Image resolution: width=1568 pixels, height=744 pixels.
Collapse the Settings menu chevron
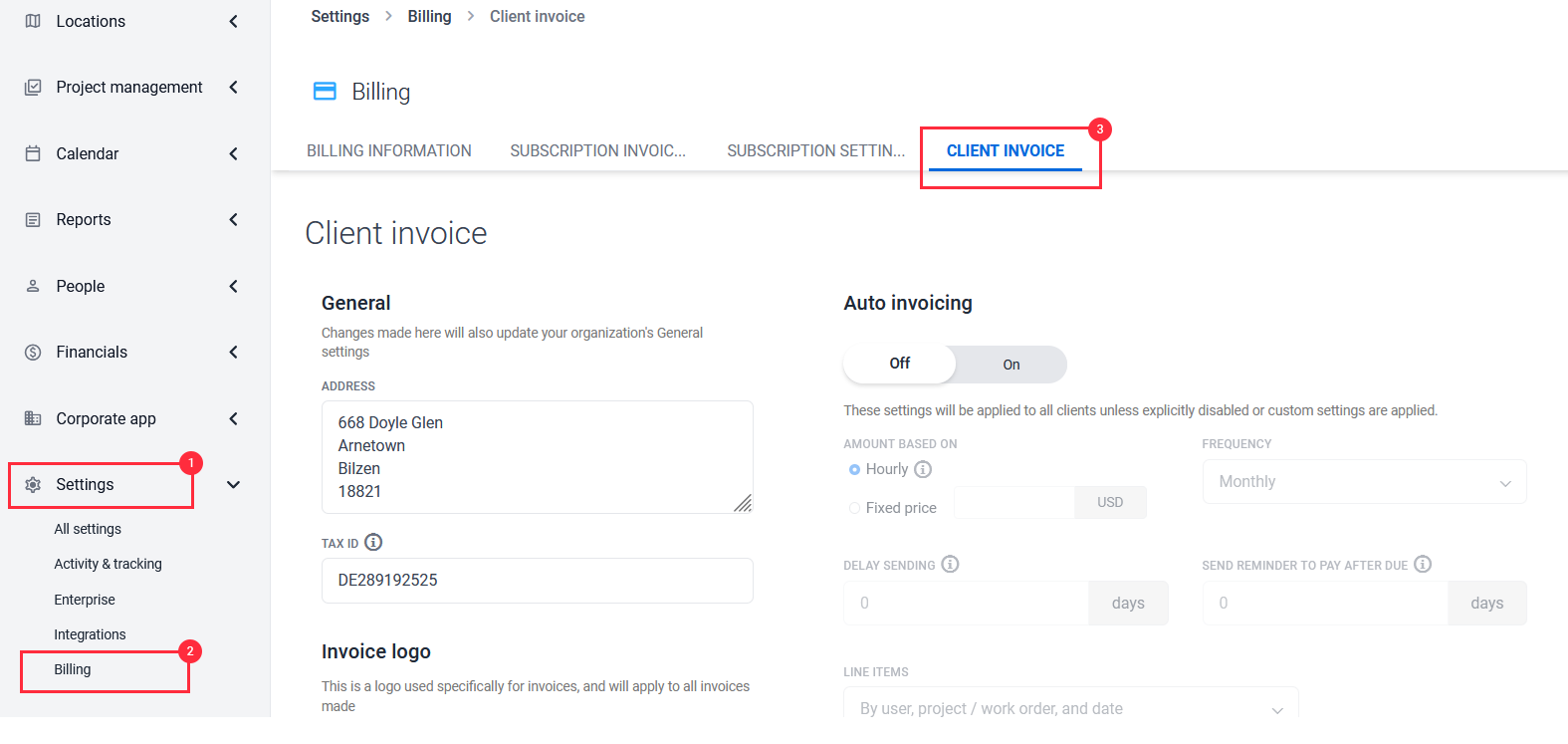click(233, 485)
